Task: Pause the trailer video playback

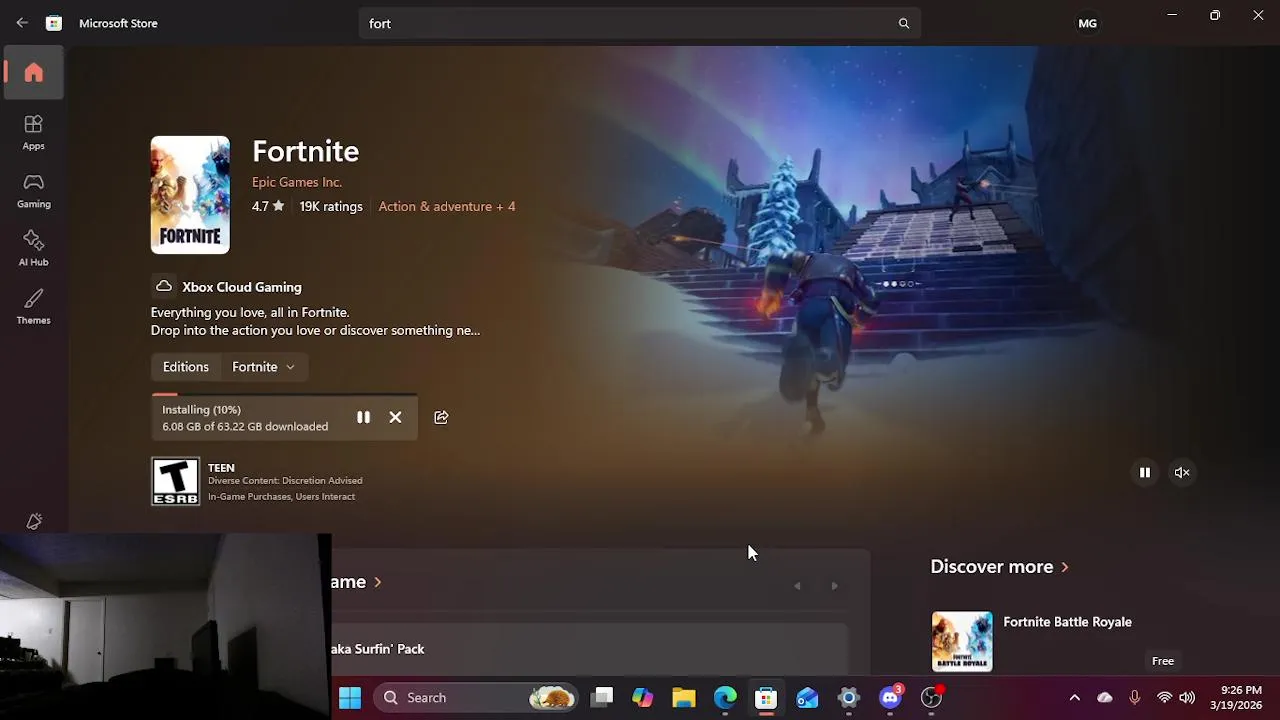Action: 1145,472
